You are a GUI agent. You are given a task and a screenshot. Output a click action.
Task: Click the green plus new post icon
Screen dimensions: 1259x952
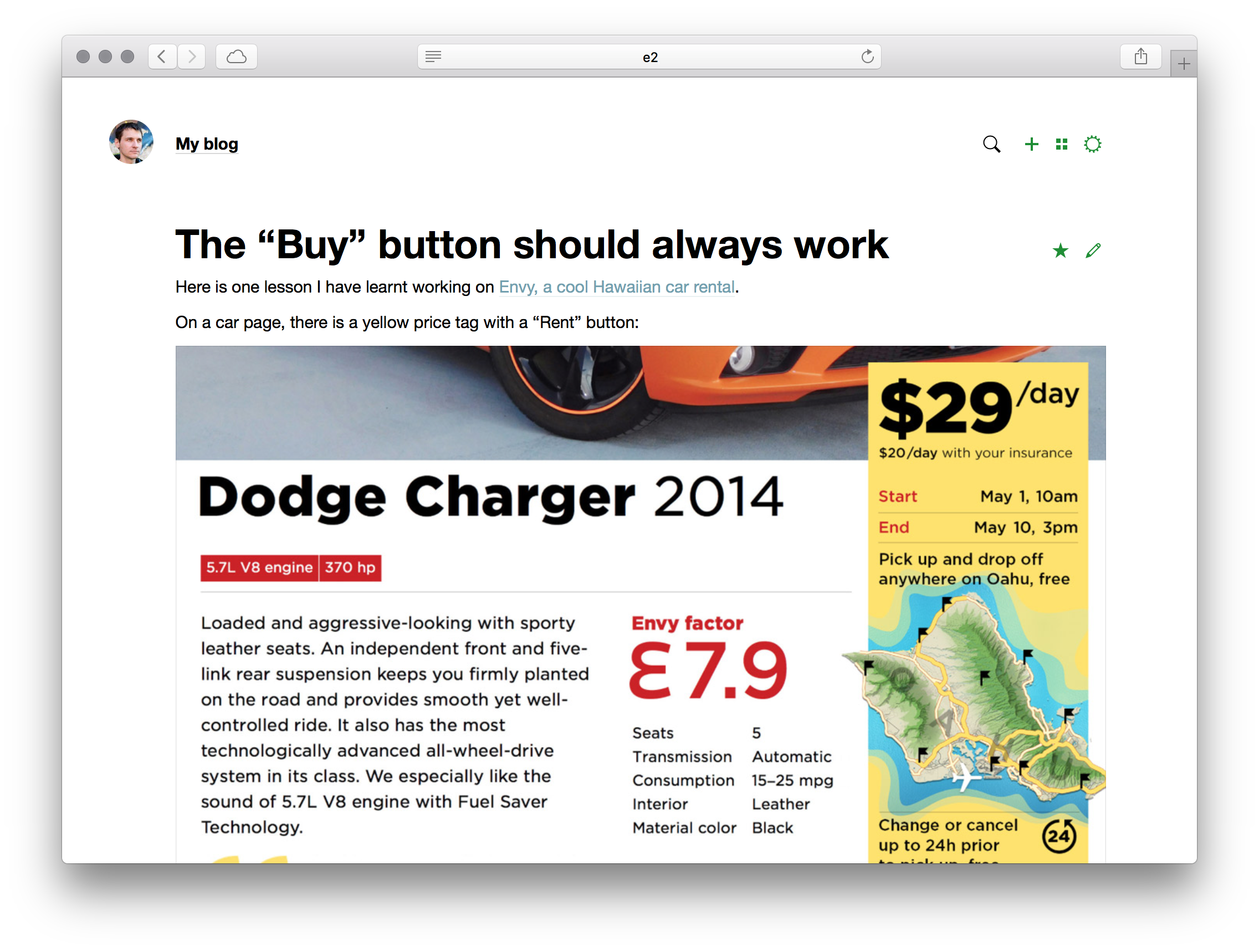click(1031, 144)
